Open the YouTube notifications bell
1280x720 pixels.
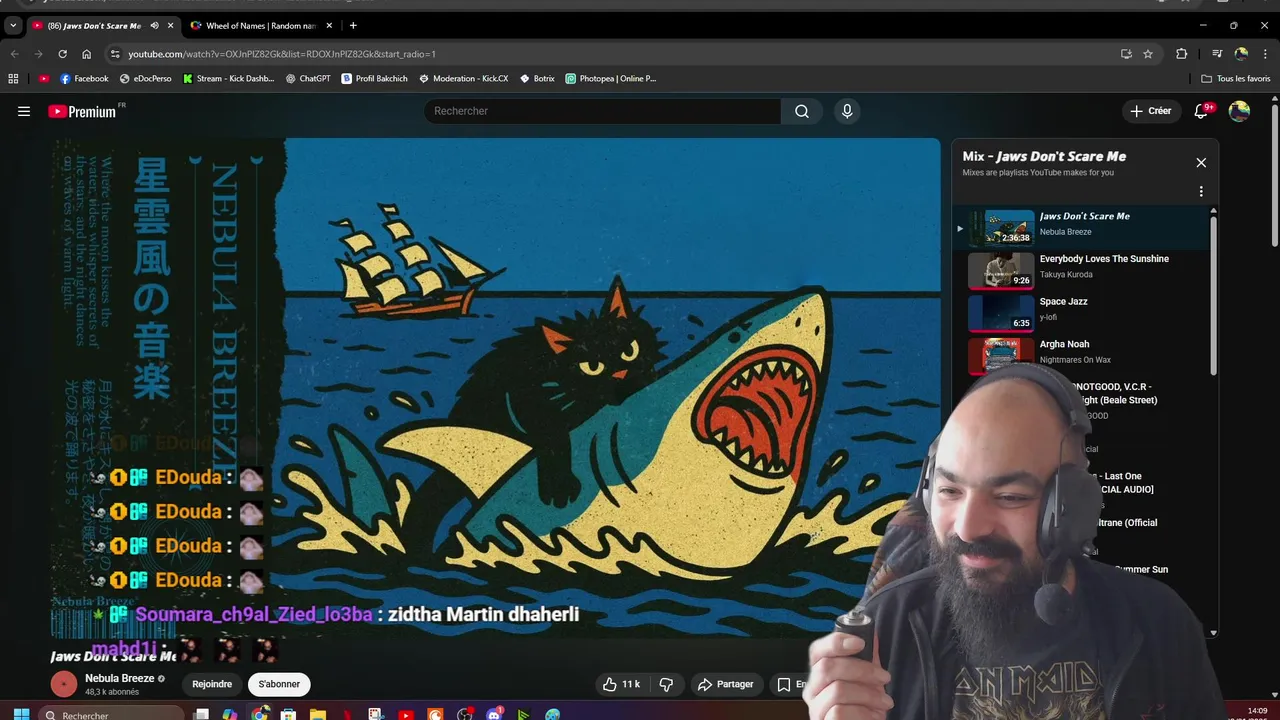click(x=1201, y=111)
